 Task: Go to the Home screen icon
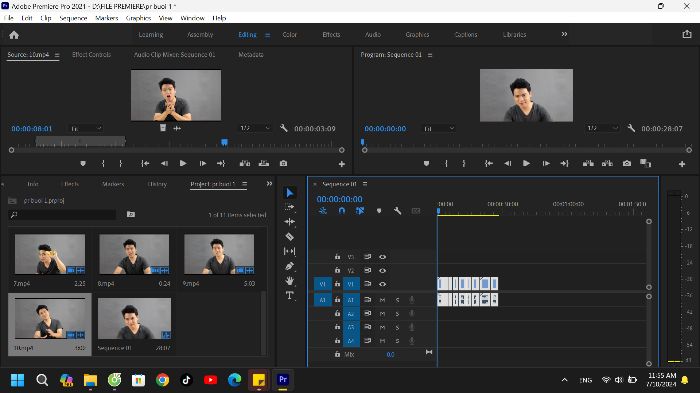coord(14,35)
